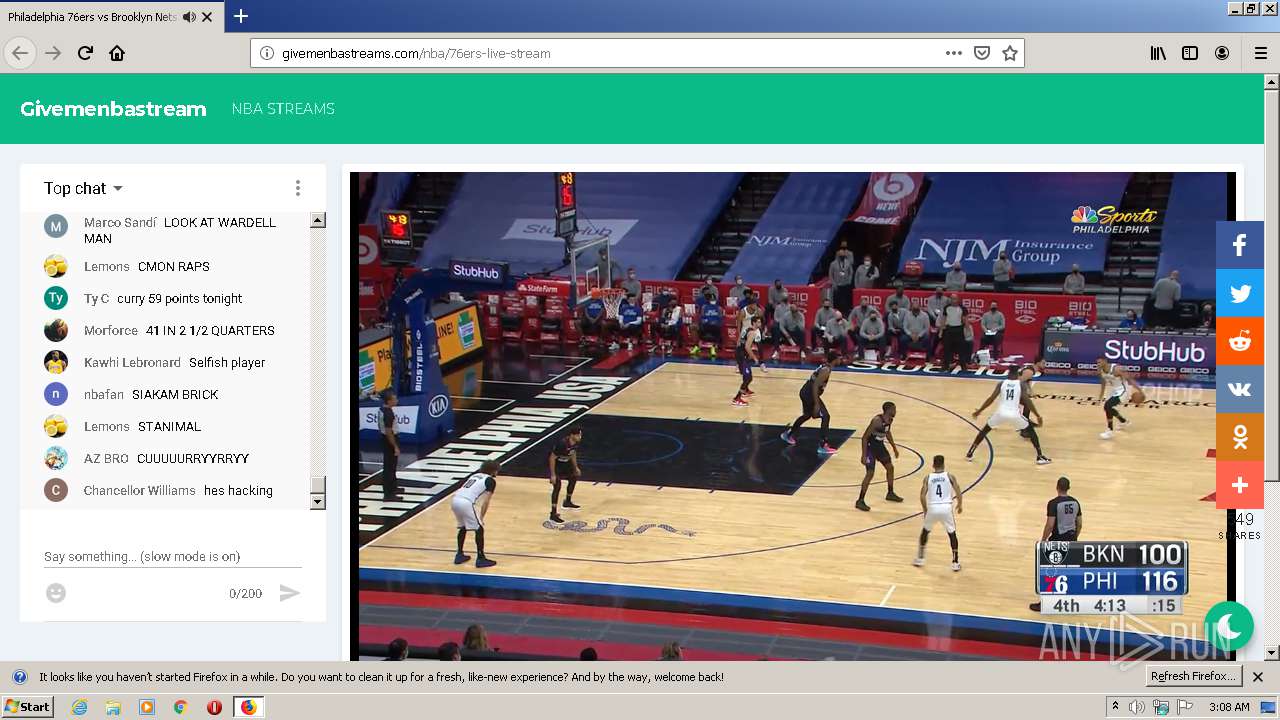
Task: Click Kawhi Lebronard's avatar
Action: tap(56, 362)
